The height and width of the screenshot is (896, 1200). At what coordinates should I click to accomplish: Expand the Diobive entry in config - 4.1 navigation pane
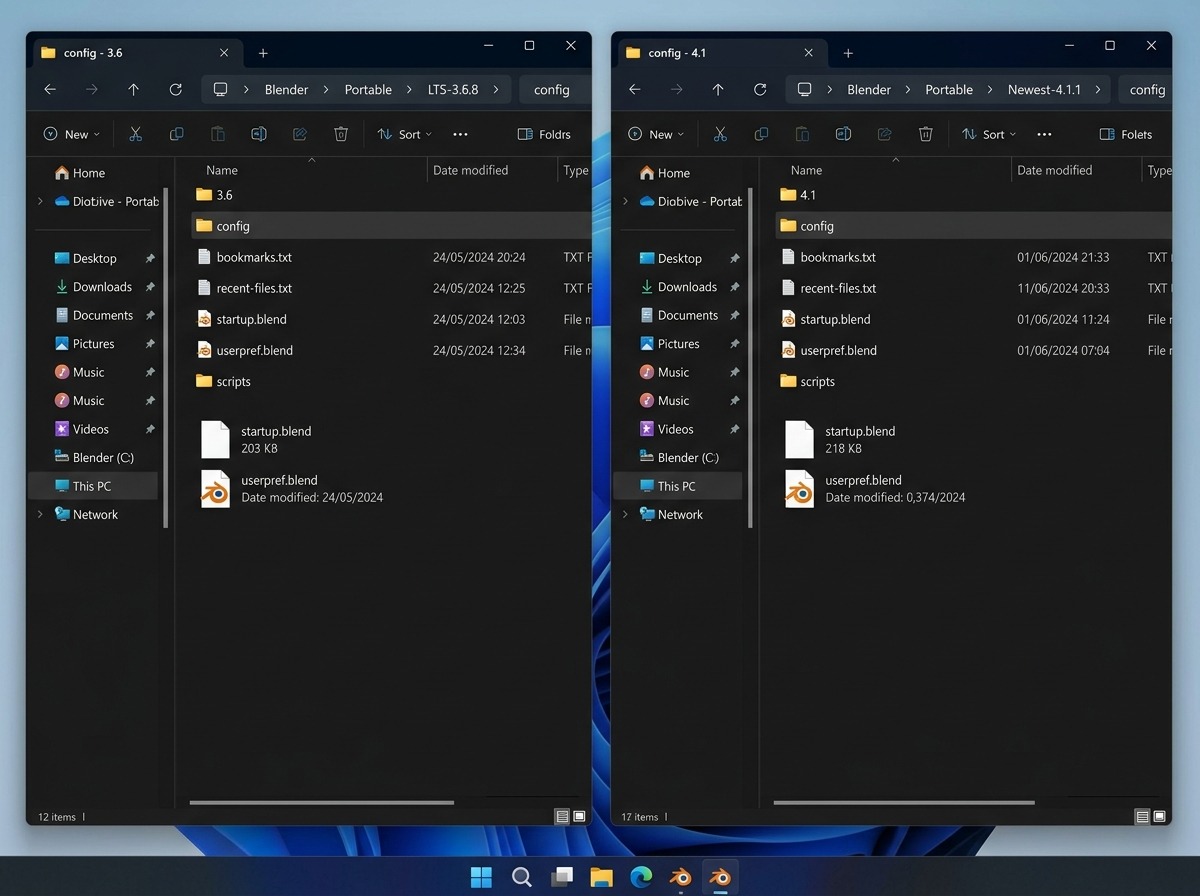[x=625, y=201]
